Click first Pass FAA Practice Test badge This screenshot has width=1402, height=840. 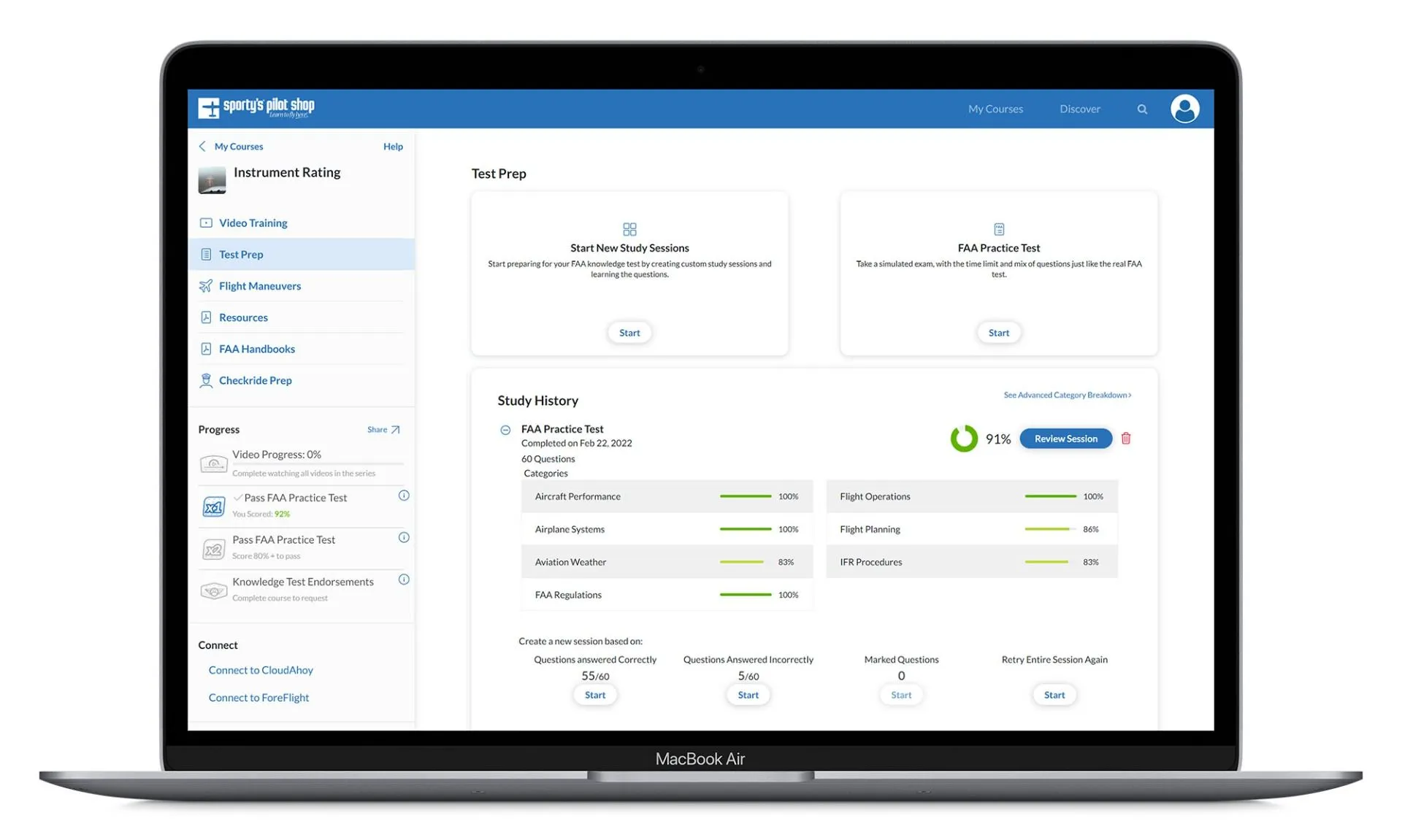[213, 506]
